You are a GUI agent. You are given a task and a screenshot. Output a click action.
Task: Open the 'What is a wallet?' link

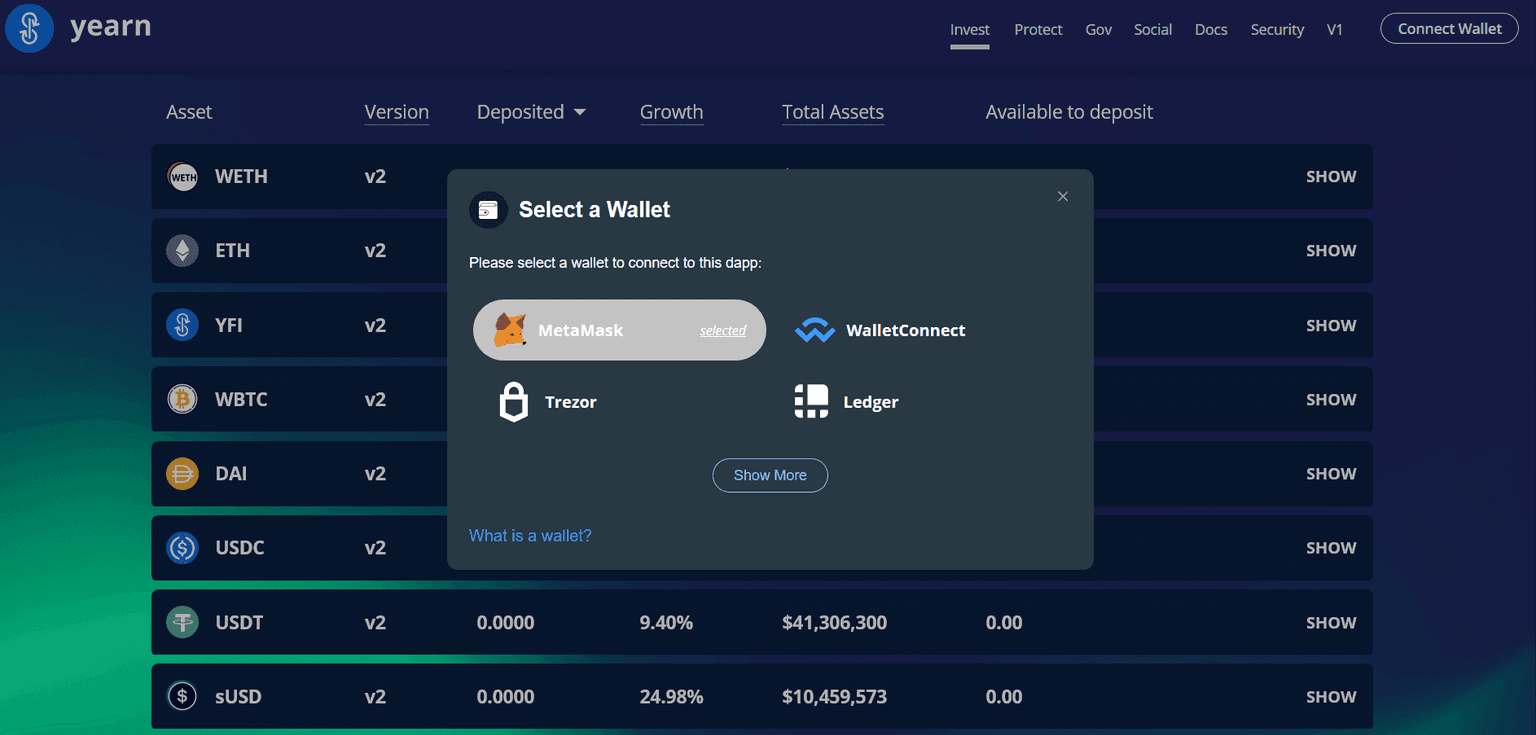point(530,536)
